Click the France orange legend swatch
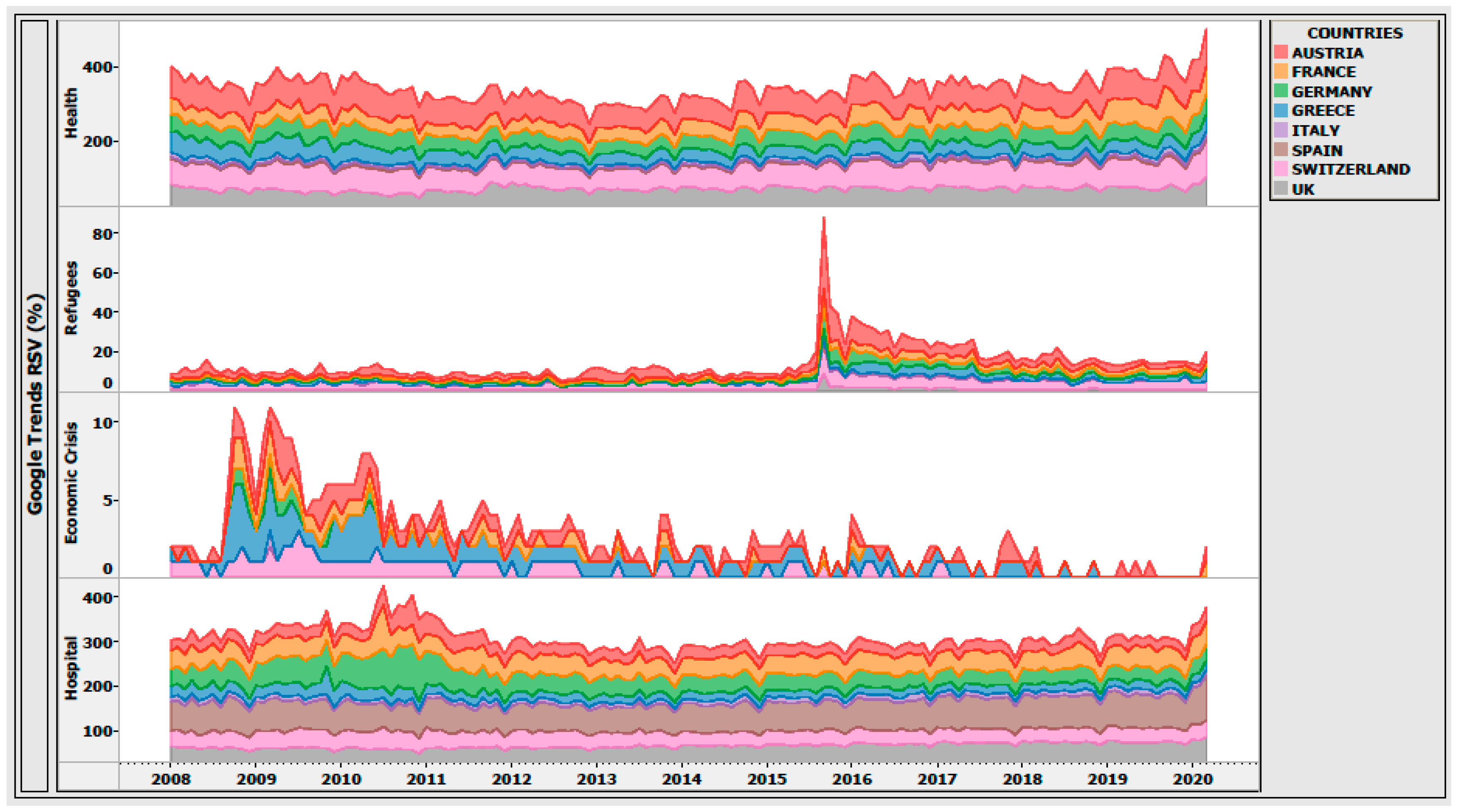The height and width of the screenshot is (812, 1457). 1281,72
